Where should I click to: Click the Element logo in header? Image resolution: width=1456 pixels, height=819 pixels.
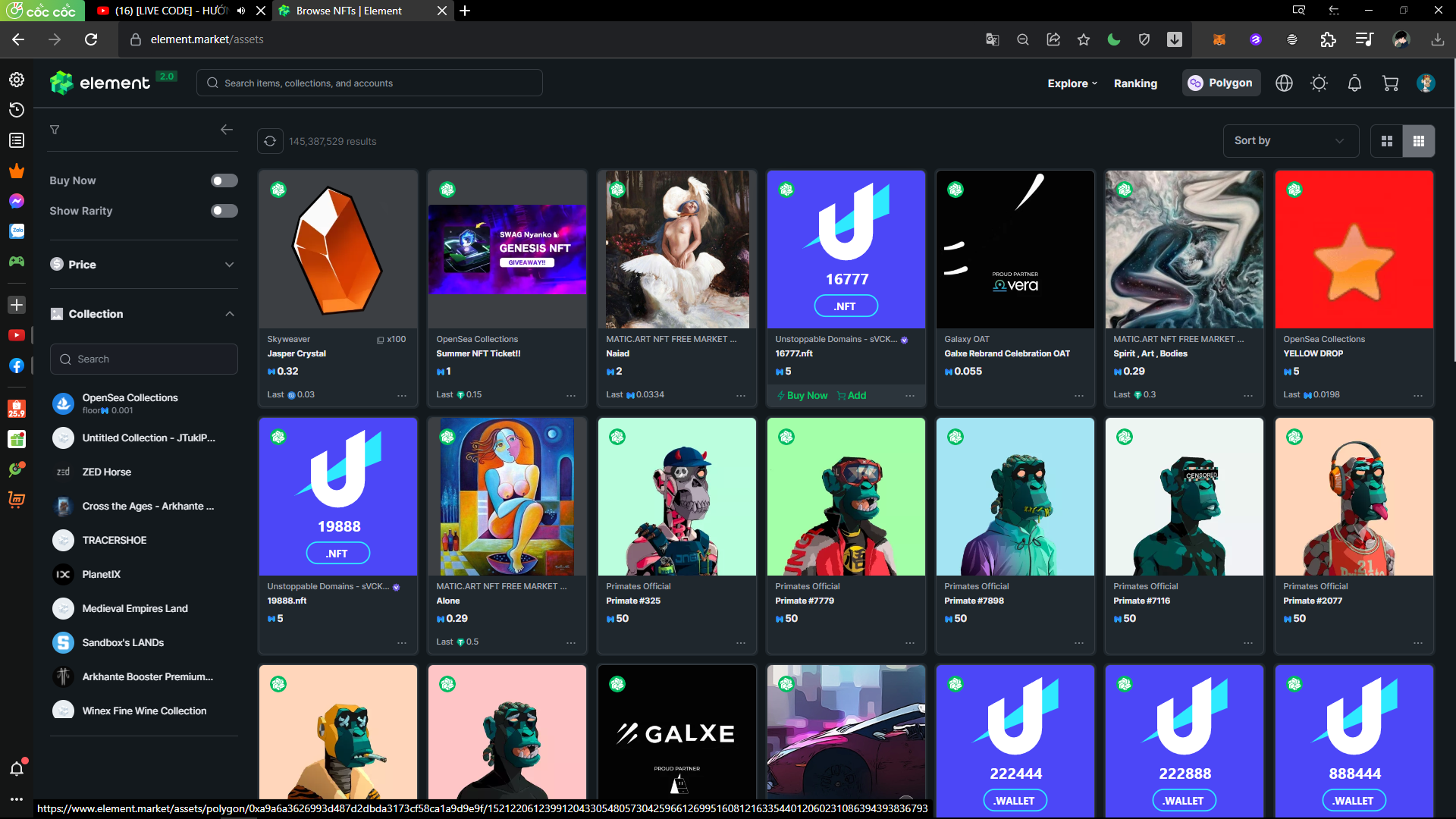coord(100,83)
